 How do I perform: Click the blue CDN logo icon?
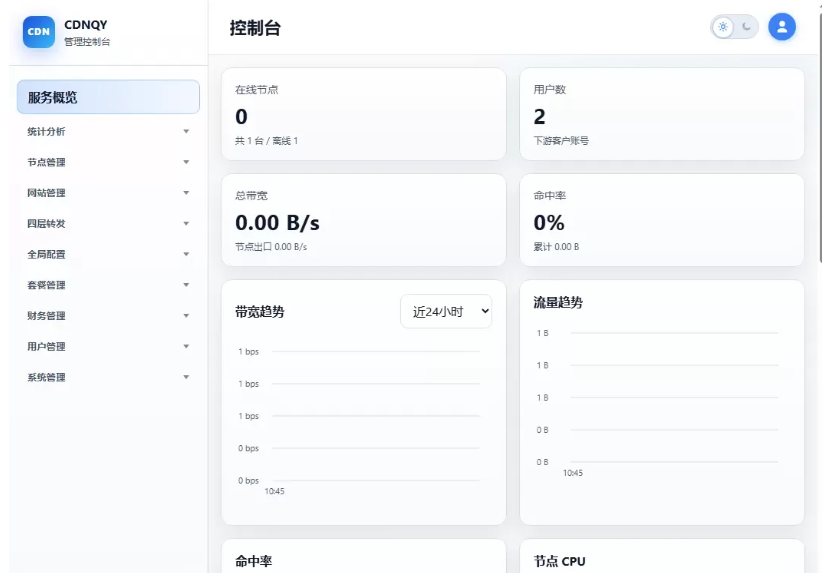(x=39, y=31)
